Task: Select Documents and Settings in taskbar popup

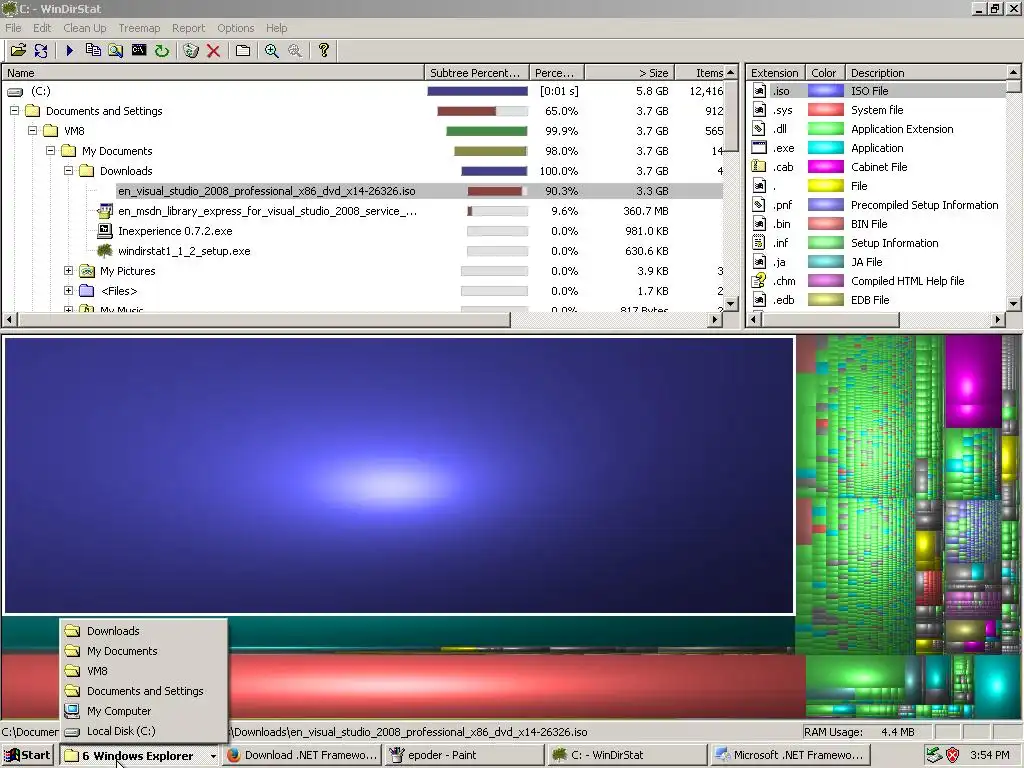Action: [143, 691]
